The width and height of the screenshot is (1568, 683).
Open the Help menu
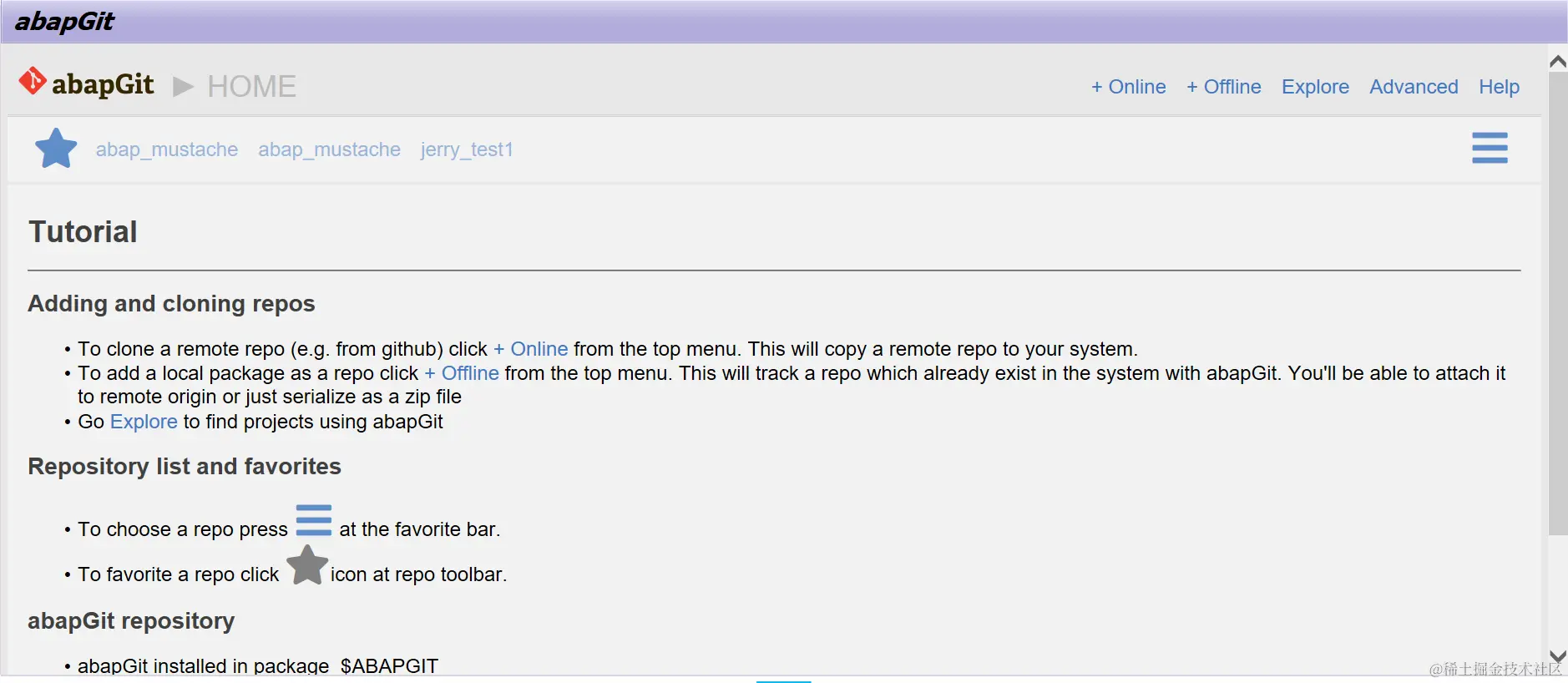(x=1499, y=87)
